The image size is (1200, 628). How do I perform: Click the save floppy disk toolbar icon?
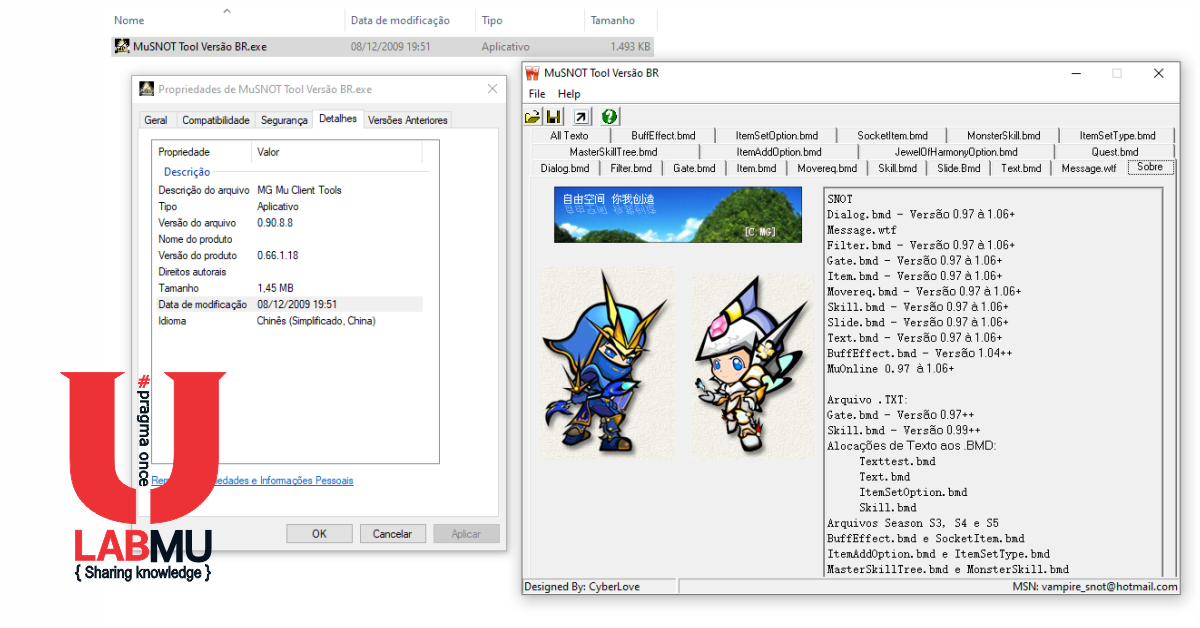[x=555, y=116]
